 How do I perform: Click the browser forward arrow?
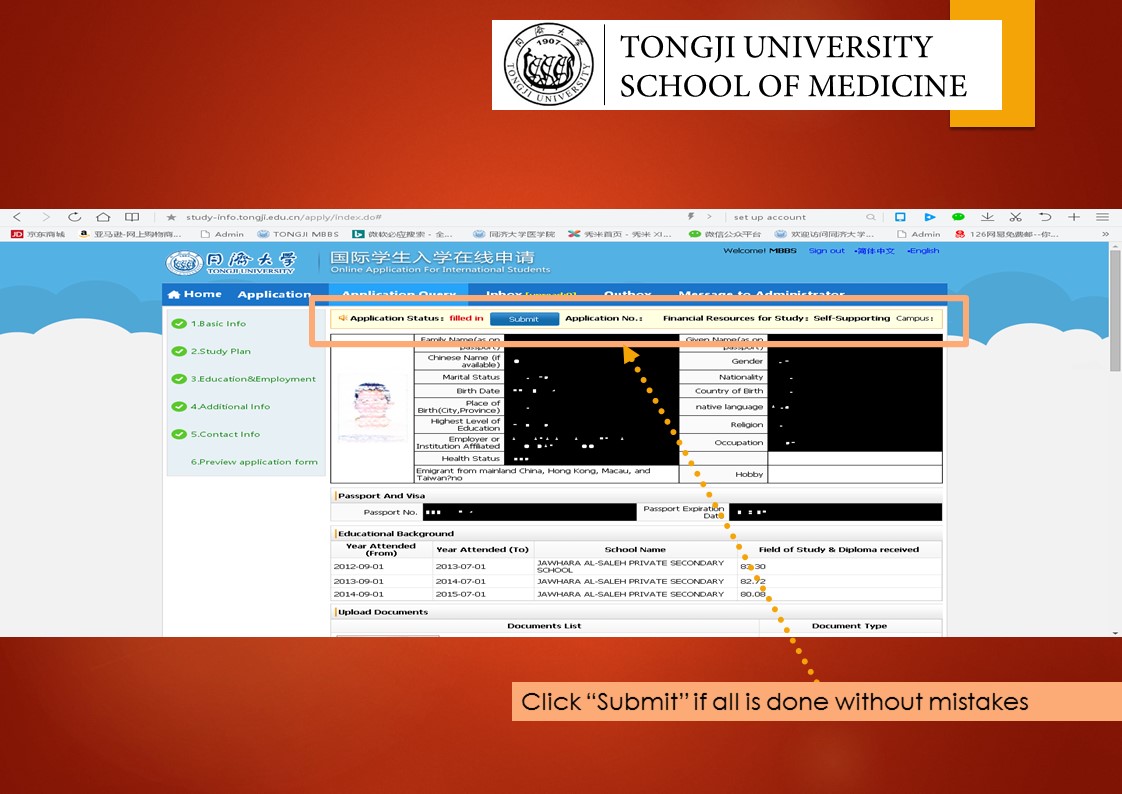46,217
